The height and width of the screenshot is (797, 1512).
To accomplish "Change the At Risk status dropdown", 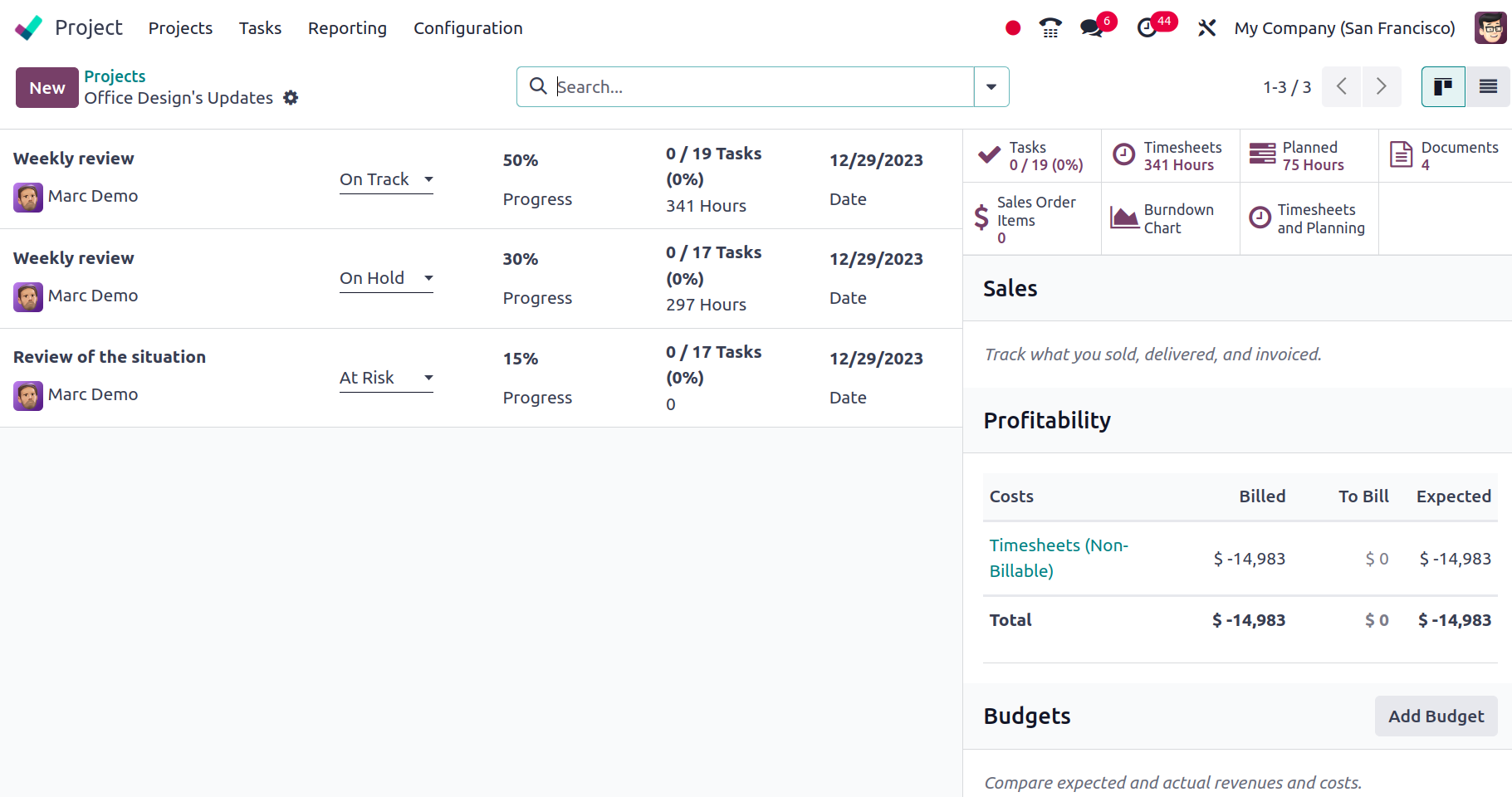I will click(x=386, y=378).
